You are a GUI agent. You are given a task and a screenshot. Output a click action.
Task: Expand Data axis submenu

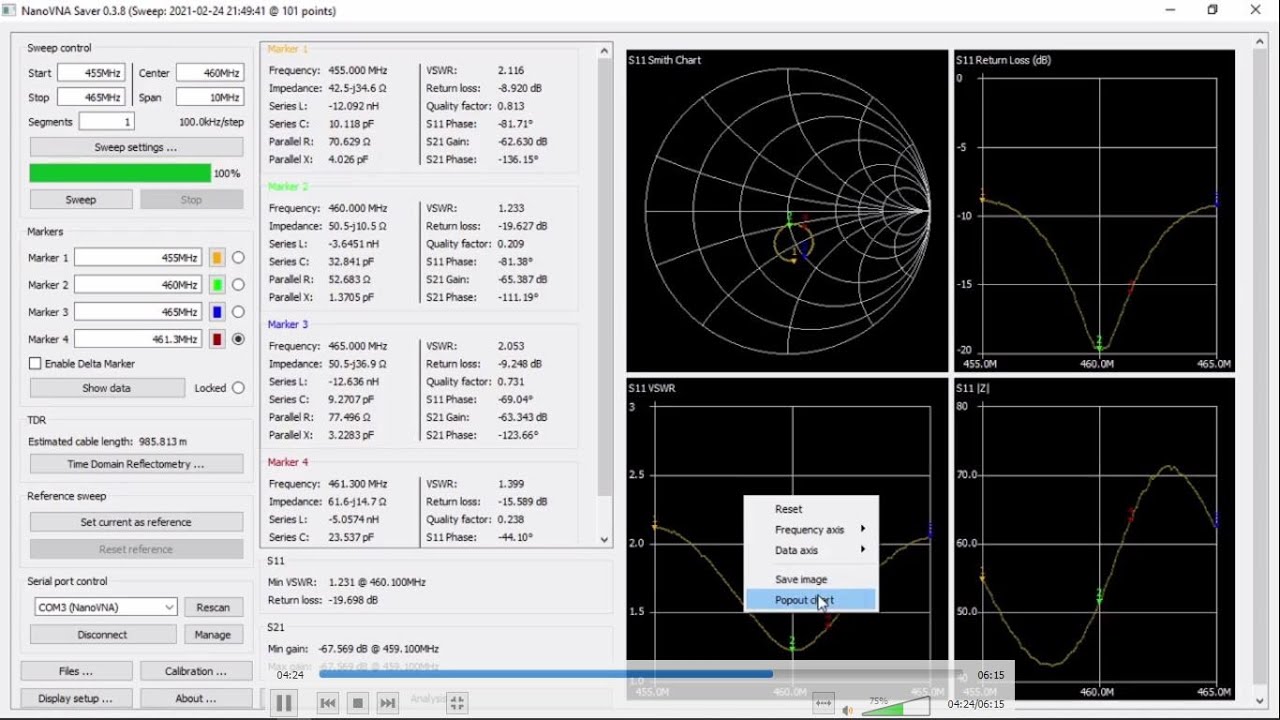coord(811,551)
